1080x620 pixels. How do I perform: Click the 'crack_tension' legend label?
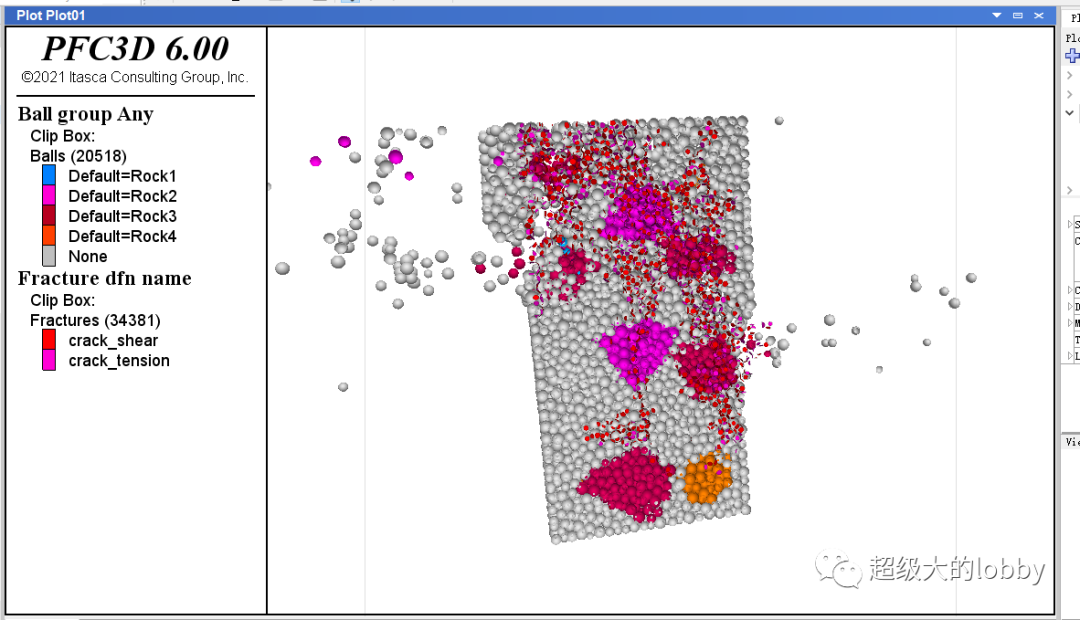pyautogui.click(x=118, y=360)
